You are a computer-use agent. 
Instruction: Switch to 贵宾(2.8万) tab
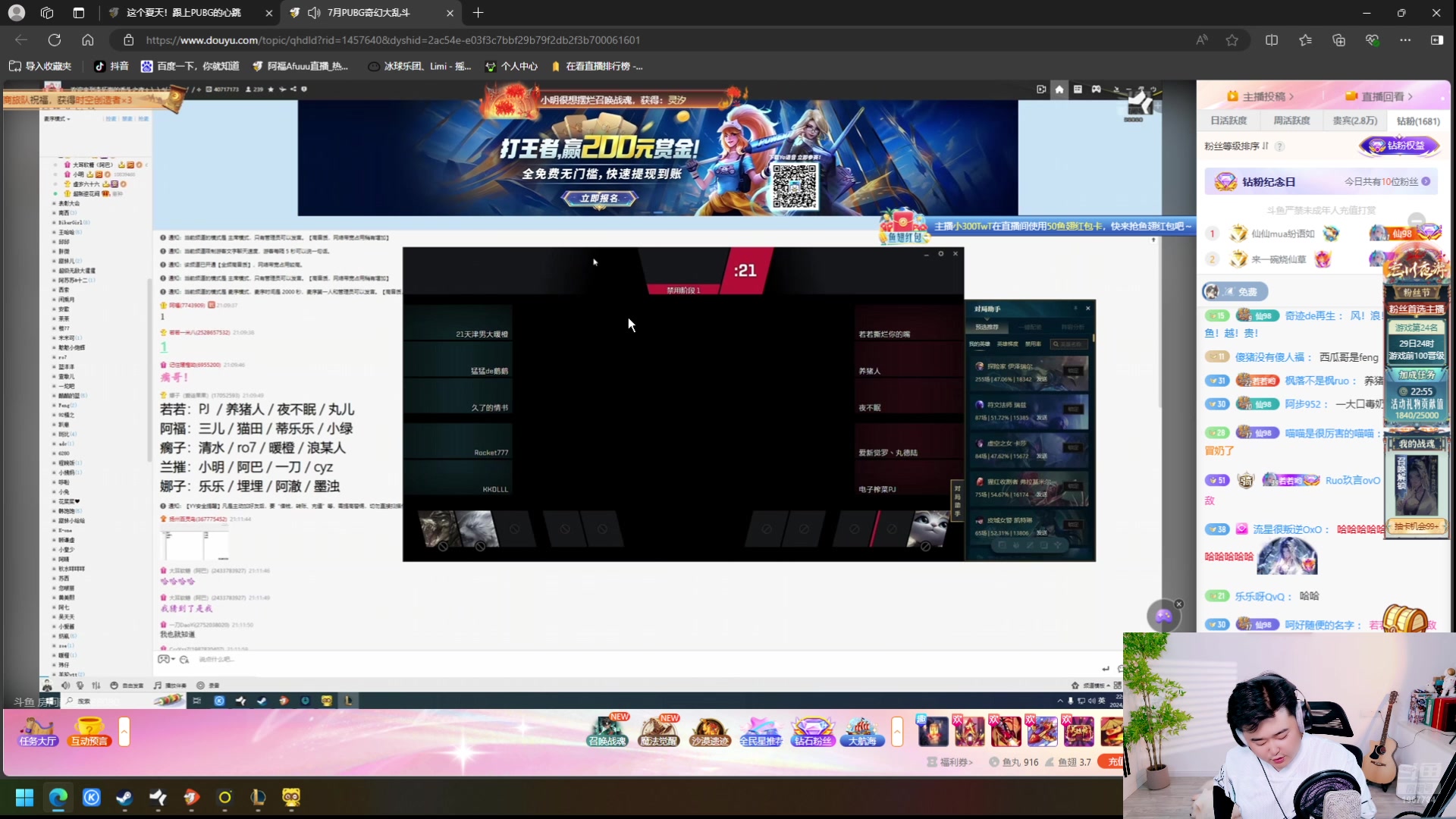pyautogui.click(x=1355, y=121)
